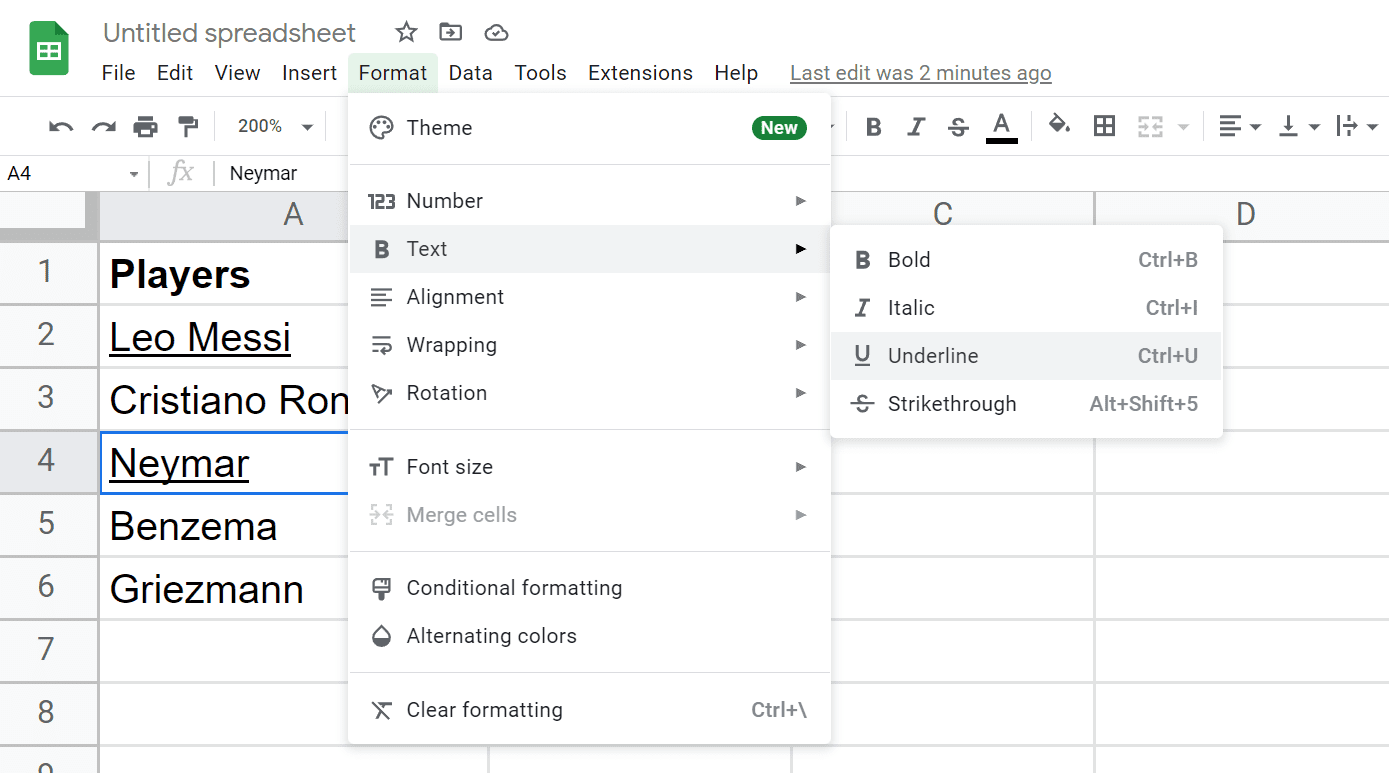Select the Benzema cell
Screen dimensions: 1389x773
(x=224, y=525)
